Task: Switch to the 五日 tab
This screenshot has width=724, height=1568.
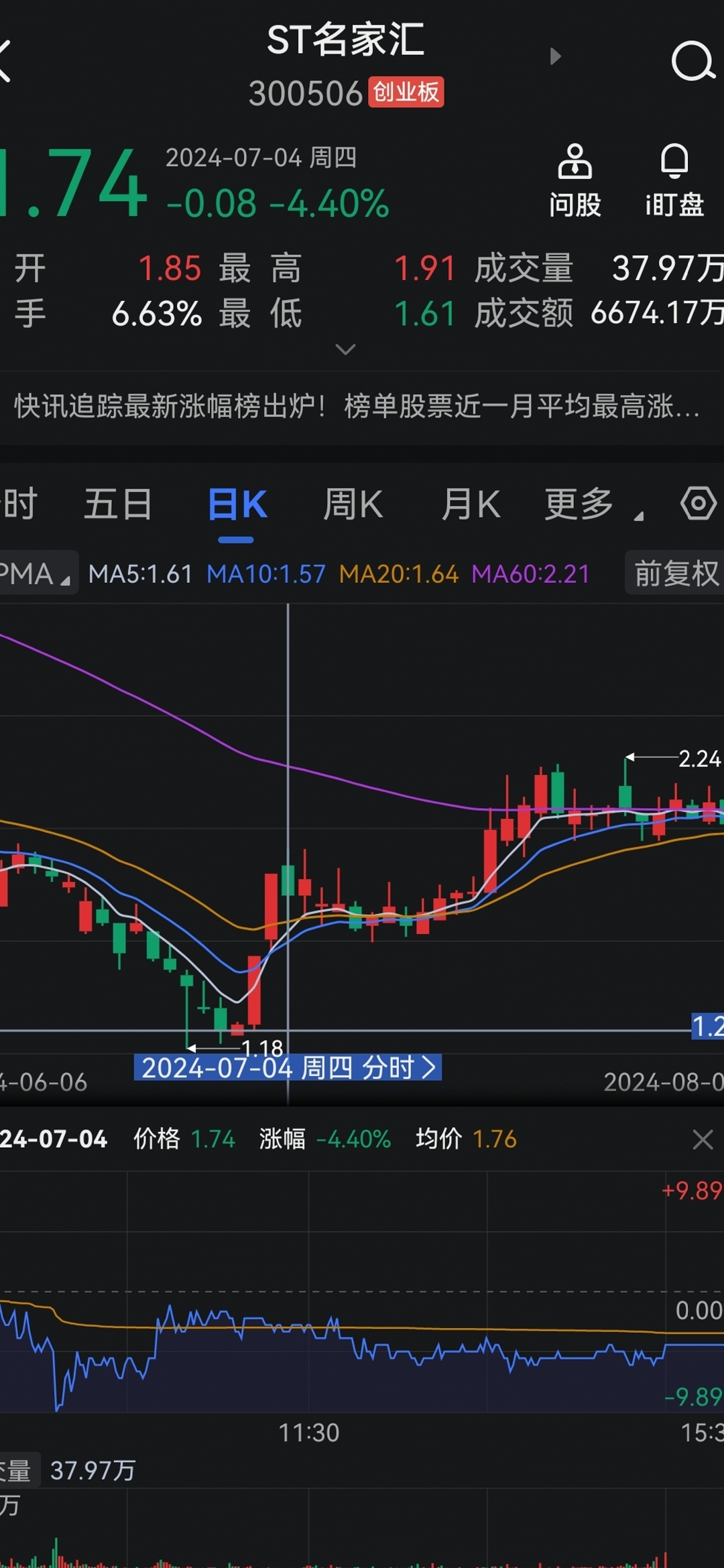Action: tap(118, 505)
